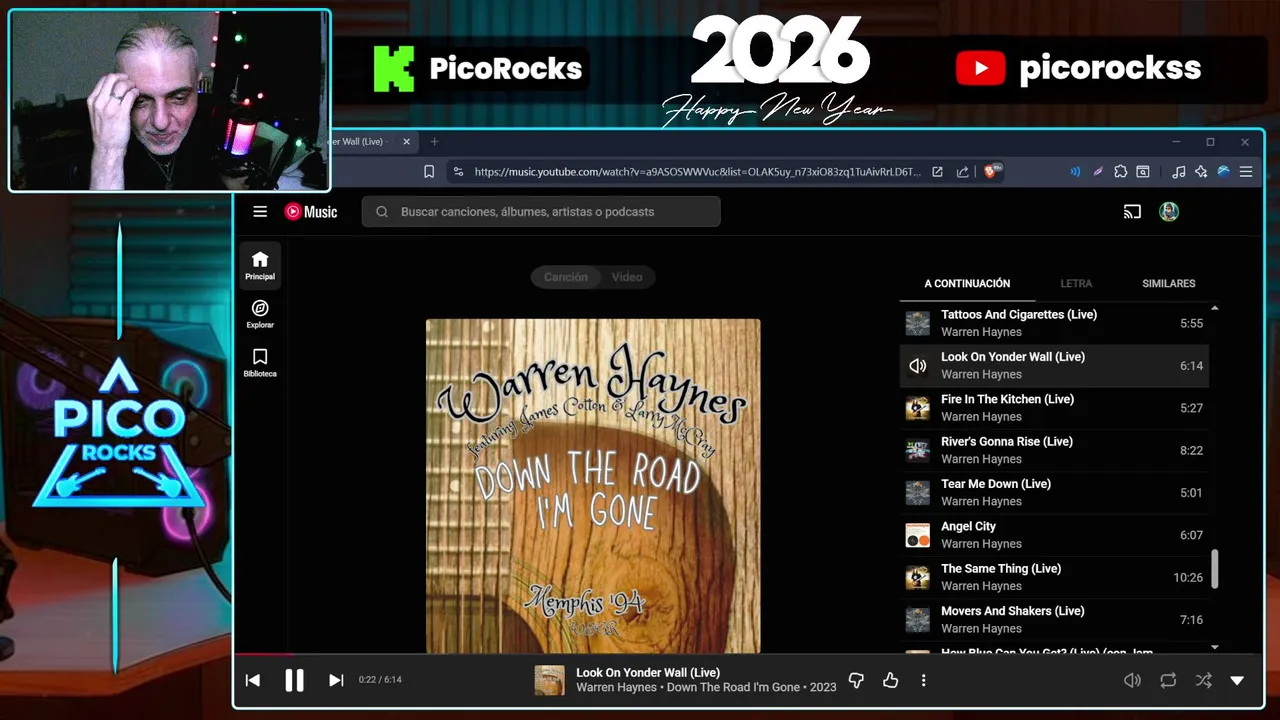Open the Brave Shields icon

point(993,171)
